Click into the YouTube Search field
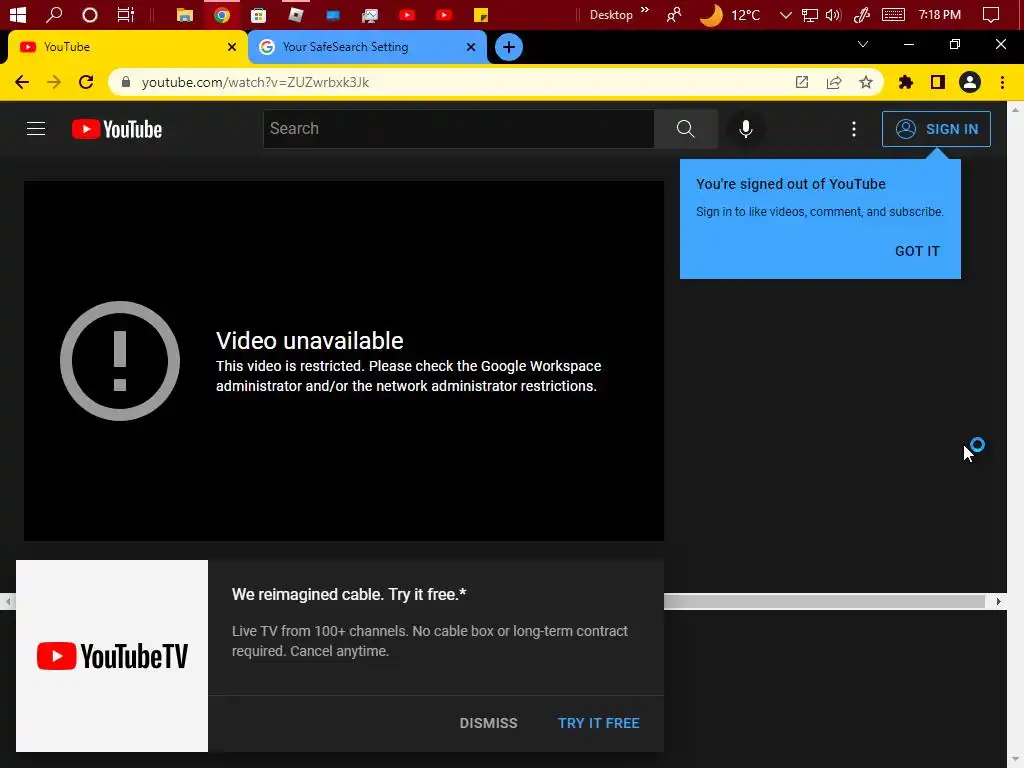The image size is (1024, 768). coord(458,129)
